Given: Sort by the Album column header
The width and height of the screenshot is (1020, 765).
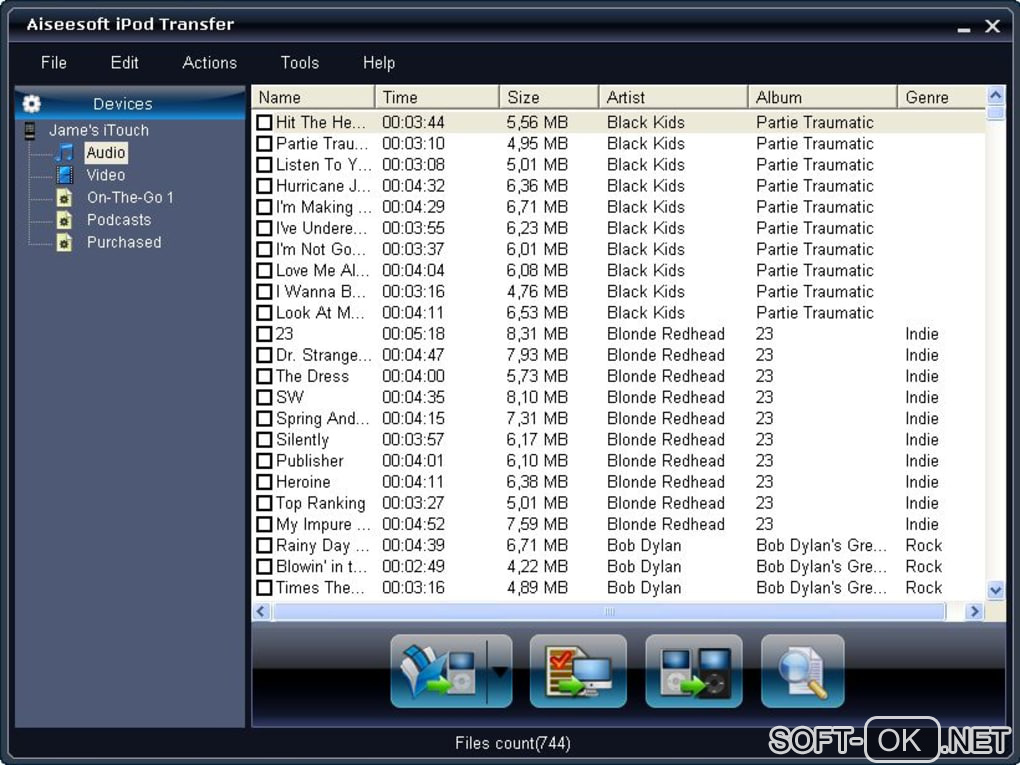Looking at the screenshot, I should pyautogui.click(x=823, y=98).
